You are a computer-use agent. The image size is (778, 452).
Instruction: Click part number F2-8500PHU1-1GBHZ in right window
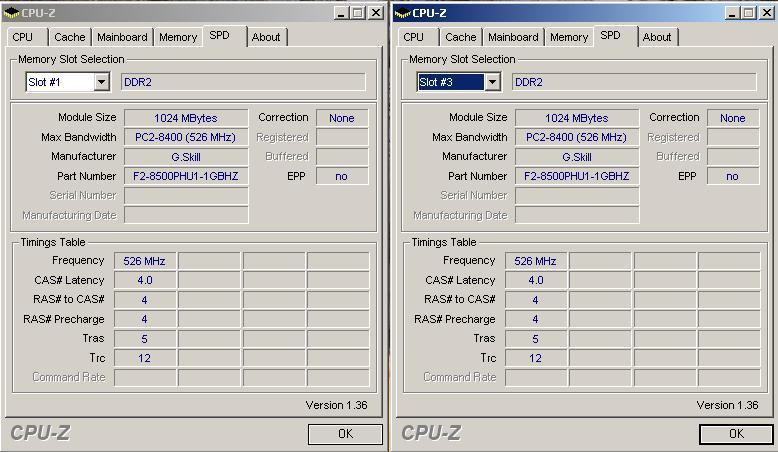(x=577, y=176)
